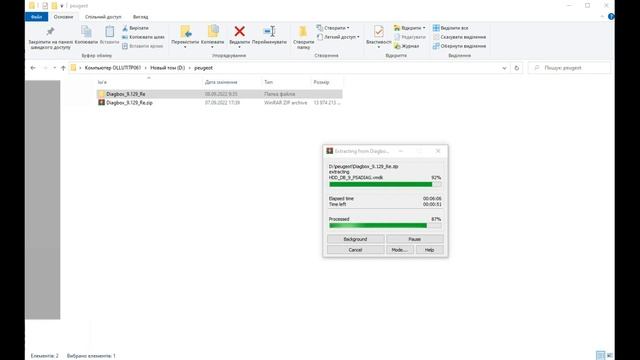Viewport: 640px width, 360px height.
Task: Collapse the ribbon with the chevron
Action: click(x=602, y=17)
